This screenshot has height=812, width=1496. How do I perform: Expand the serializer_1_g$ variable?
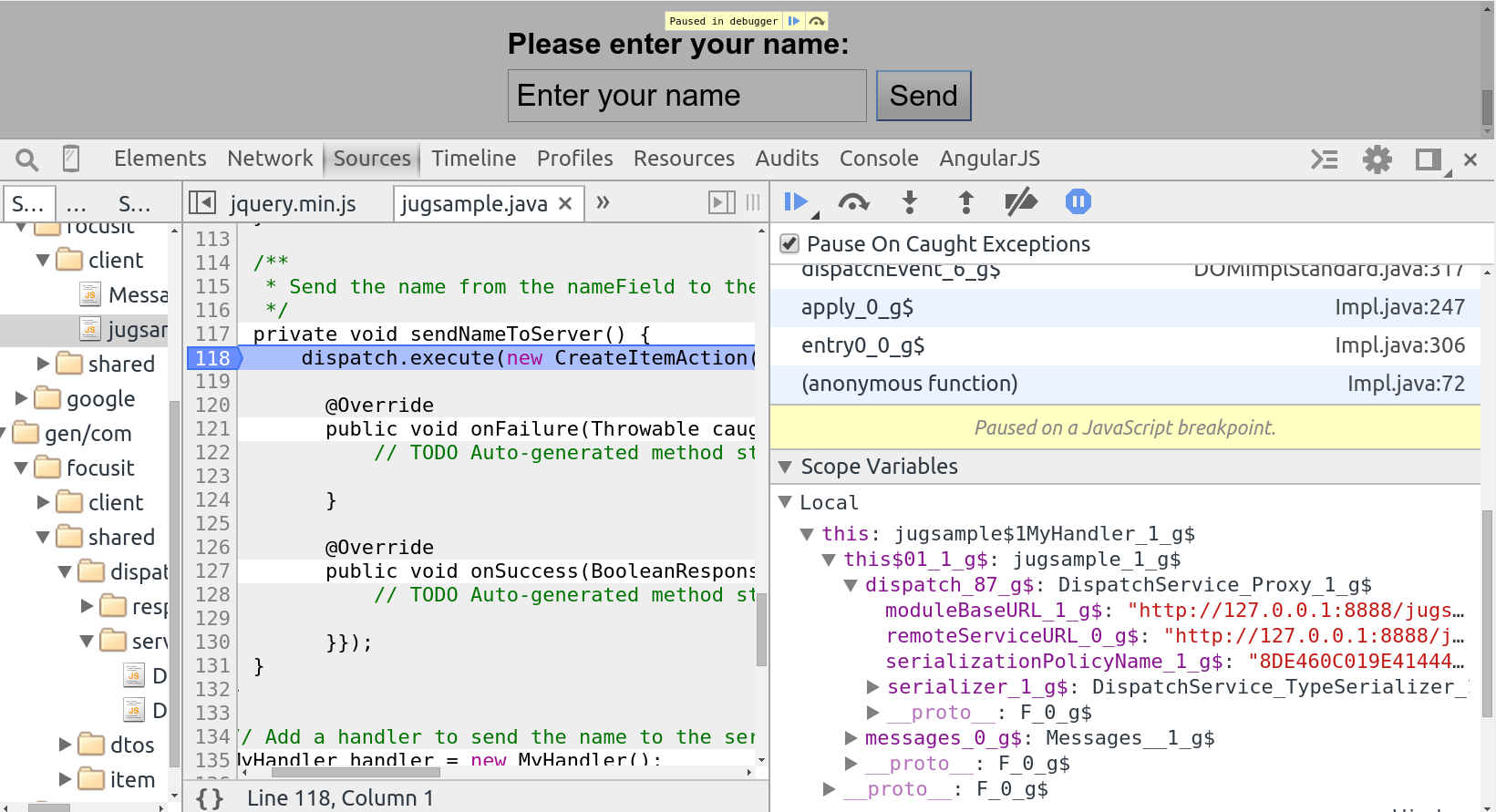pyautogui.click(x=872, y=687)
